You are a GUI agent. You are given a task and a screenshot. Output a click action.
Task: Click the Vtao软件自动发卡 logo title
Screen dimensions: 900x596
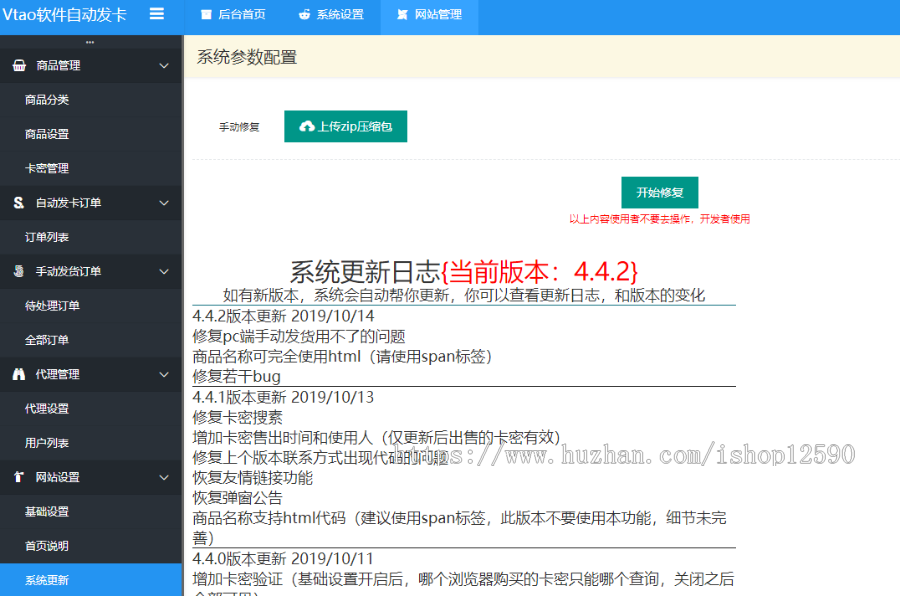tap(64, 14)
